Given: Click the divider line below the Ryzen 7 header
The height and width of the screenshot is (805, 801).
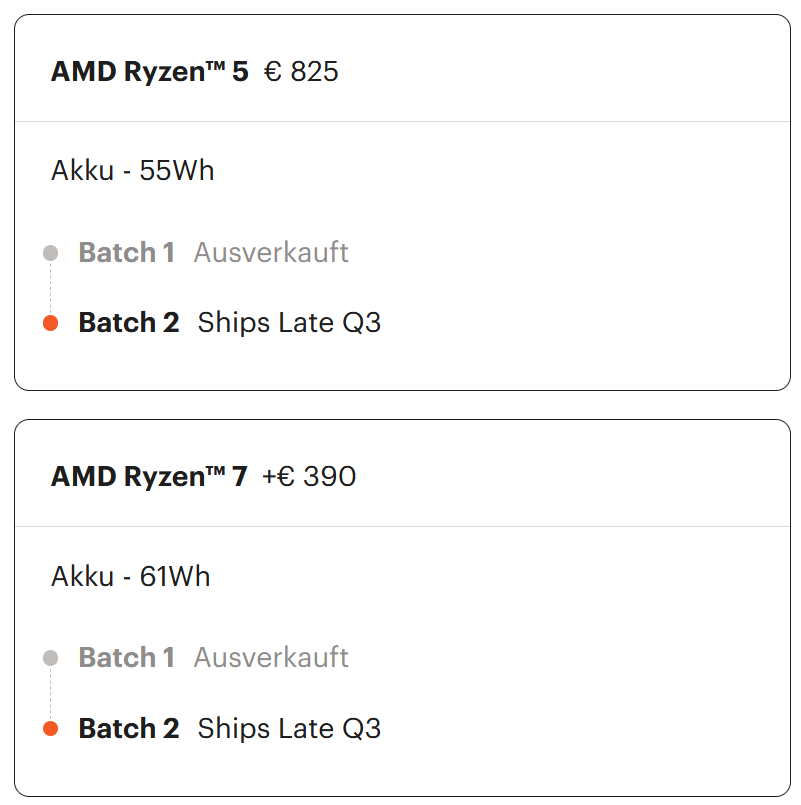Looking at the screenshot, I should pyautogui.click(x=402, y=527).
